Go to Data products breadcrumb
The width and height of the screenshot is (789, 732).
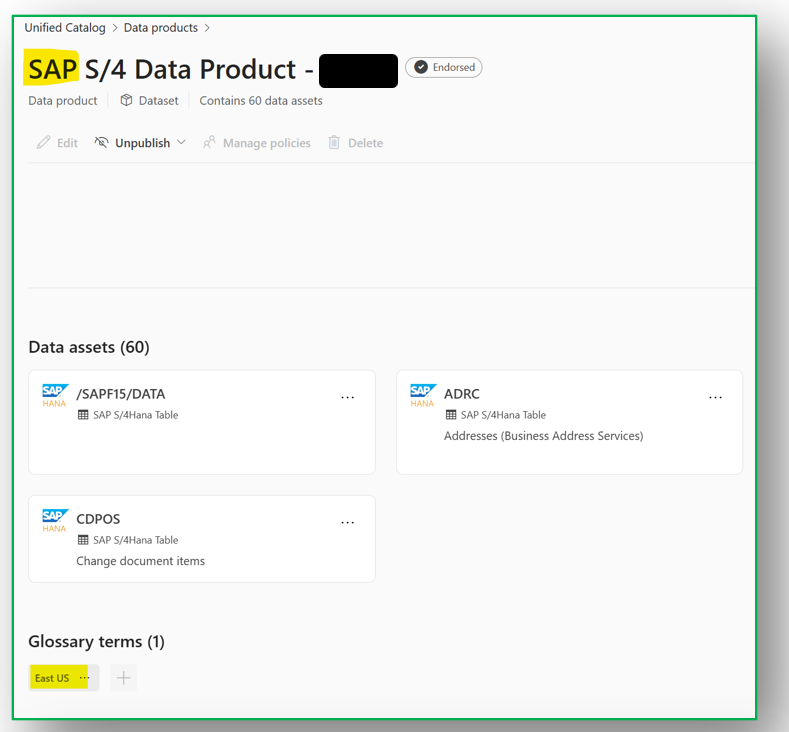[x=161, y=28]
